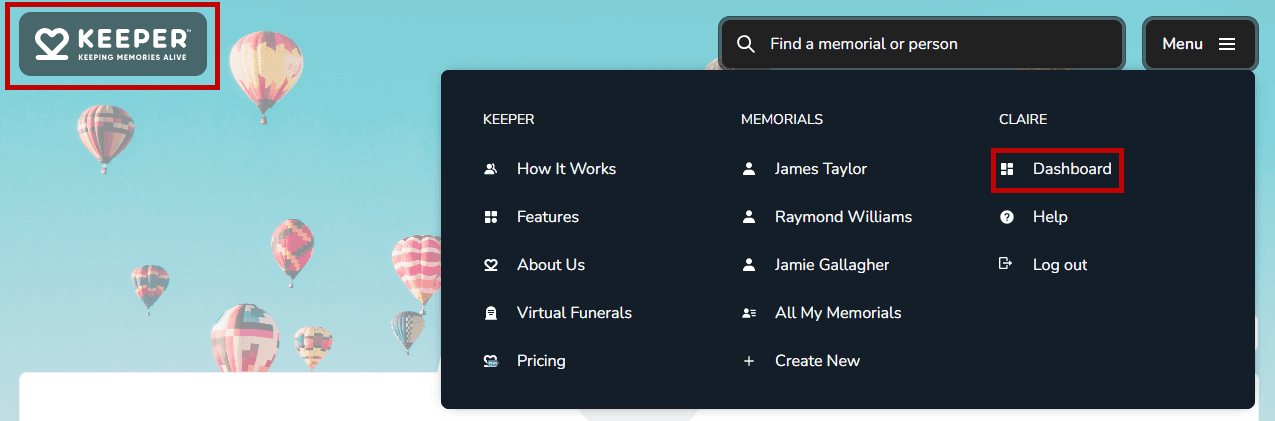Click the plus icon beside Create New
This screenshot has height=421, width=1275.
click(x=749, y=361)
